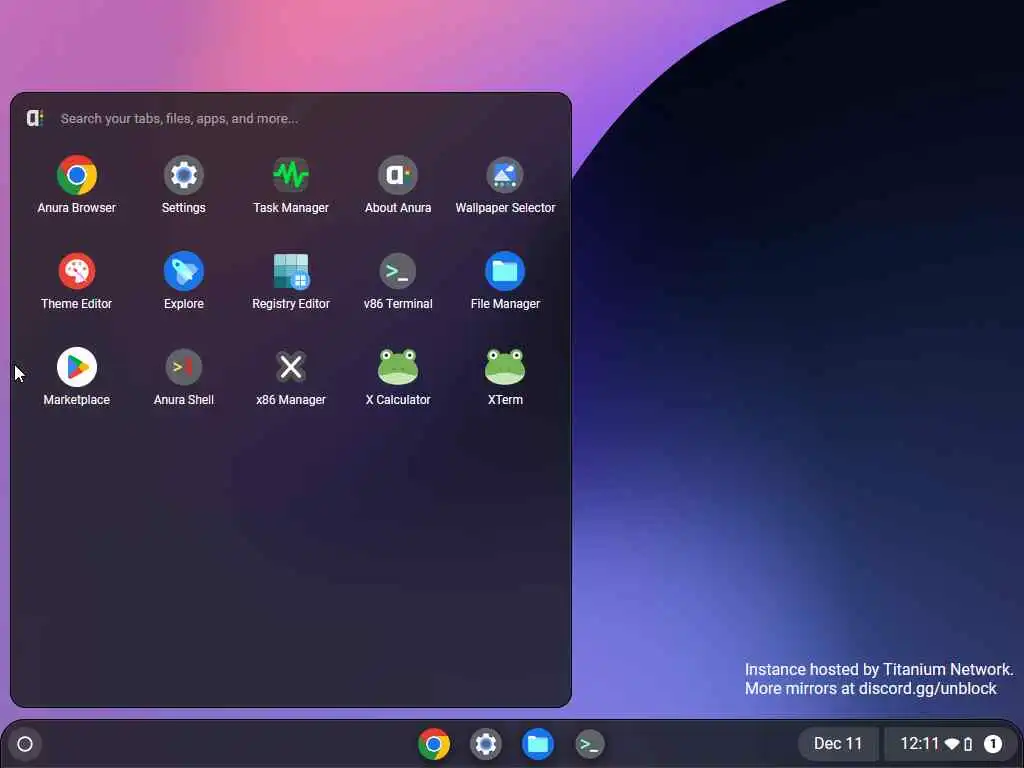1024x768 pixels.
Task: Launch X Calculator app
Action: click(398, 377)
